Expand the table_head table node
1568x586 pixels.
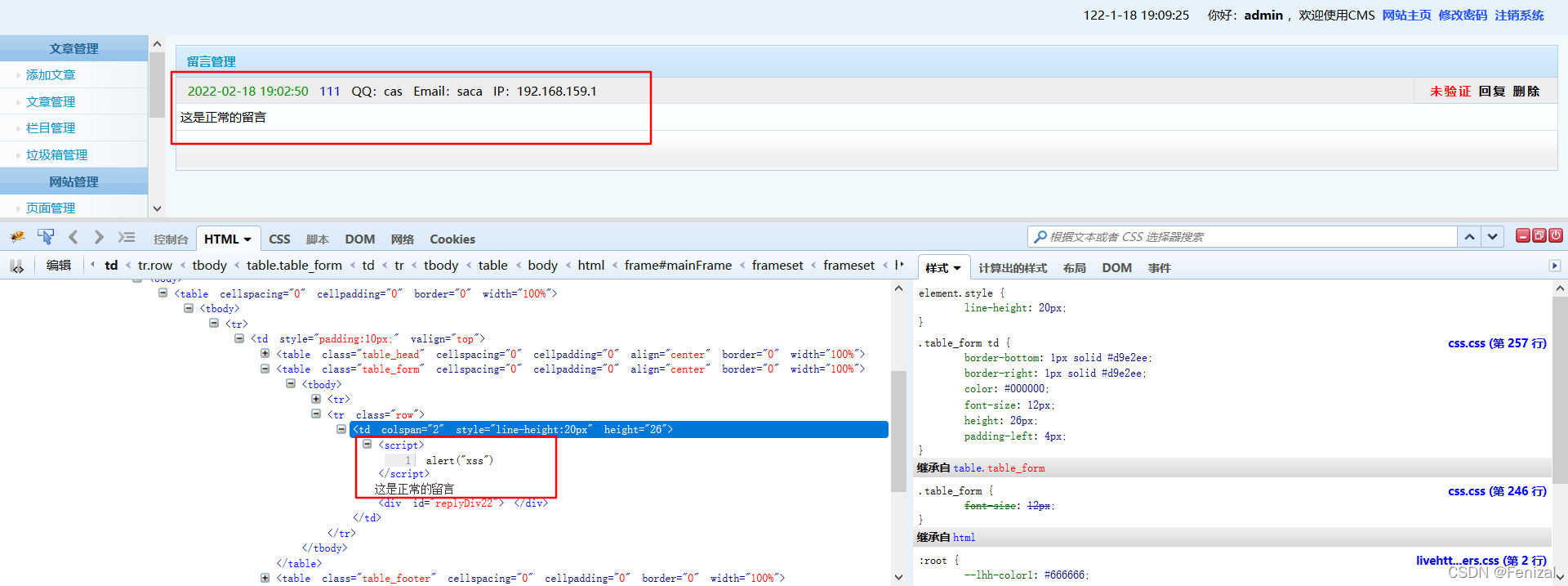point(265,354)
